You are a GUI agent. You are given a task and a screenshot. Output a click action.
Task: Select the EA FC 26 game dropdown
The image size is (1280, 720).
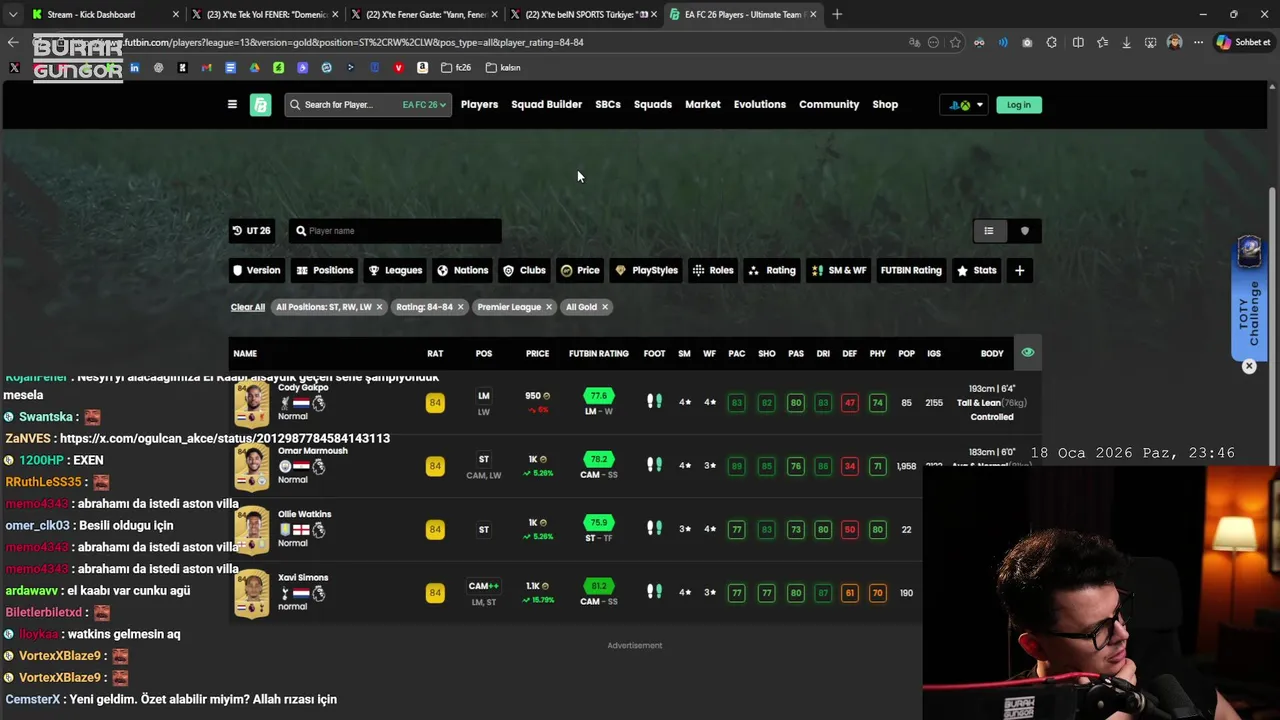[x=424, y=104]
